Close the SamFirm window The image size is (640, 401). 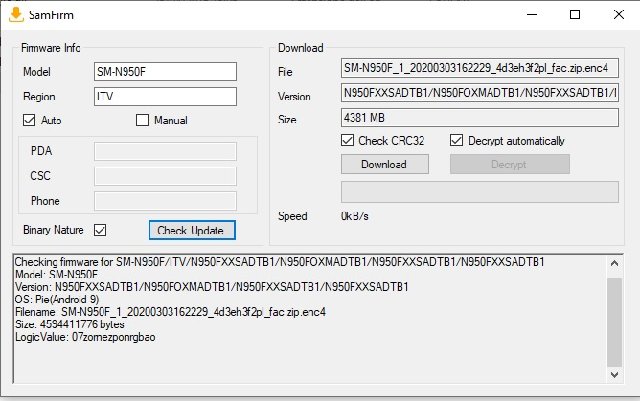619,15
